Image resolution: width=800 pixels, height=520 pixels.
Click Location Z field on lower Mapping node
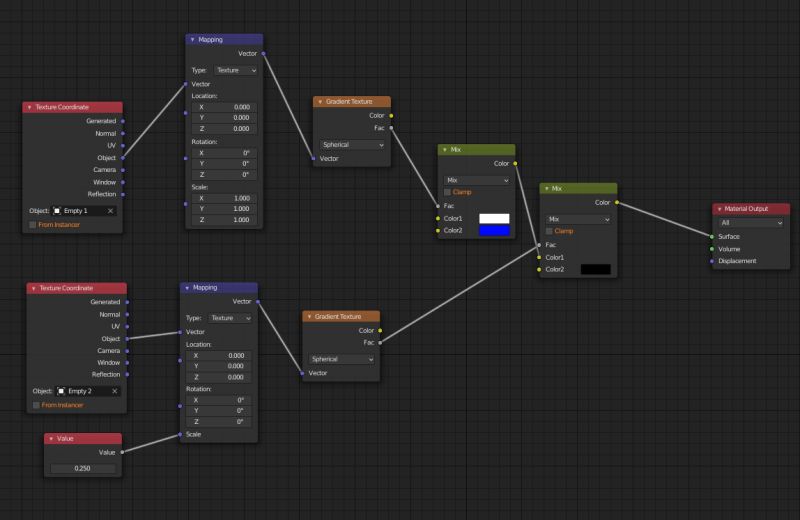point(218,377)
